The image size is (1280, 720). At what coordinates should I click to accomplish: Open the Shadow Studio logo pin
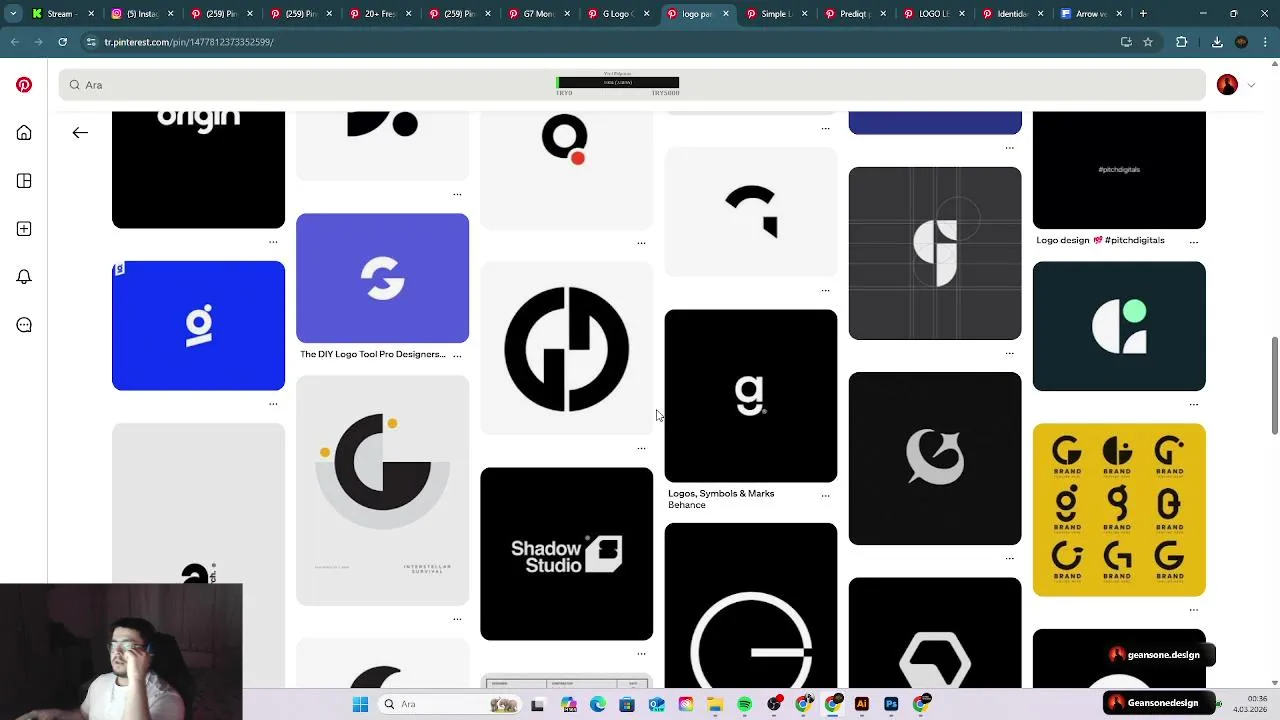tap(566, 554)
